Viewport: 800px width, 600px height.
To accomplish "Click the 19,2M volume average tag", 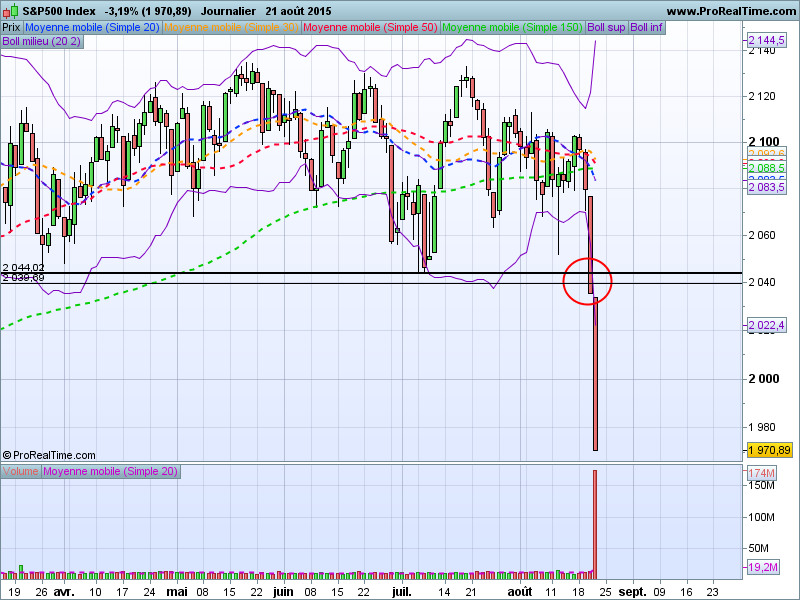I will point(763,567).
